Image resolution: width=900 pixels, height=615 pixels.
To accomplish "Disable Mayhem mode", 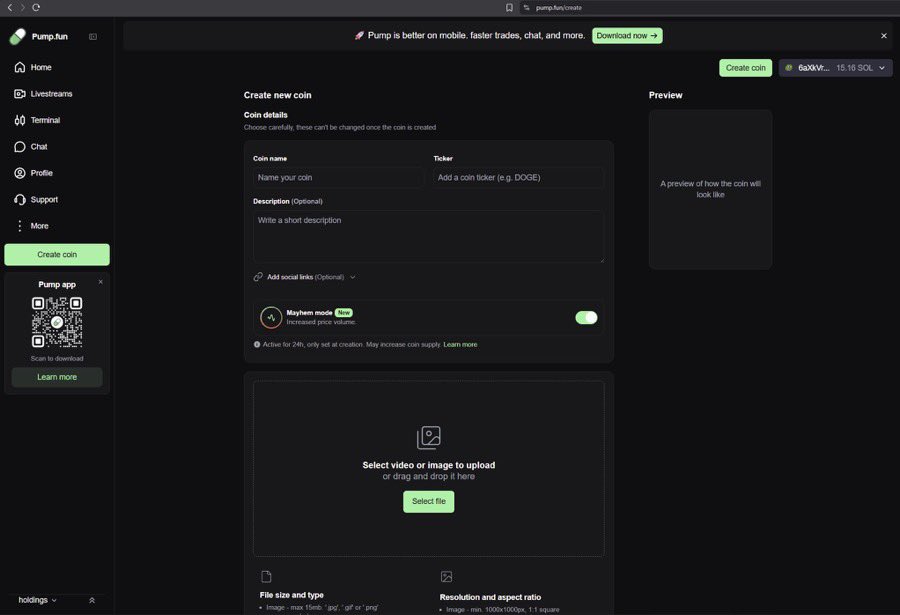I will click(x=586, y=317).
